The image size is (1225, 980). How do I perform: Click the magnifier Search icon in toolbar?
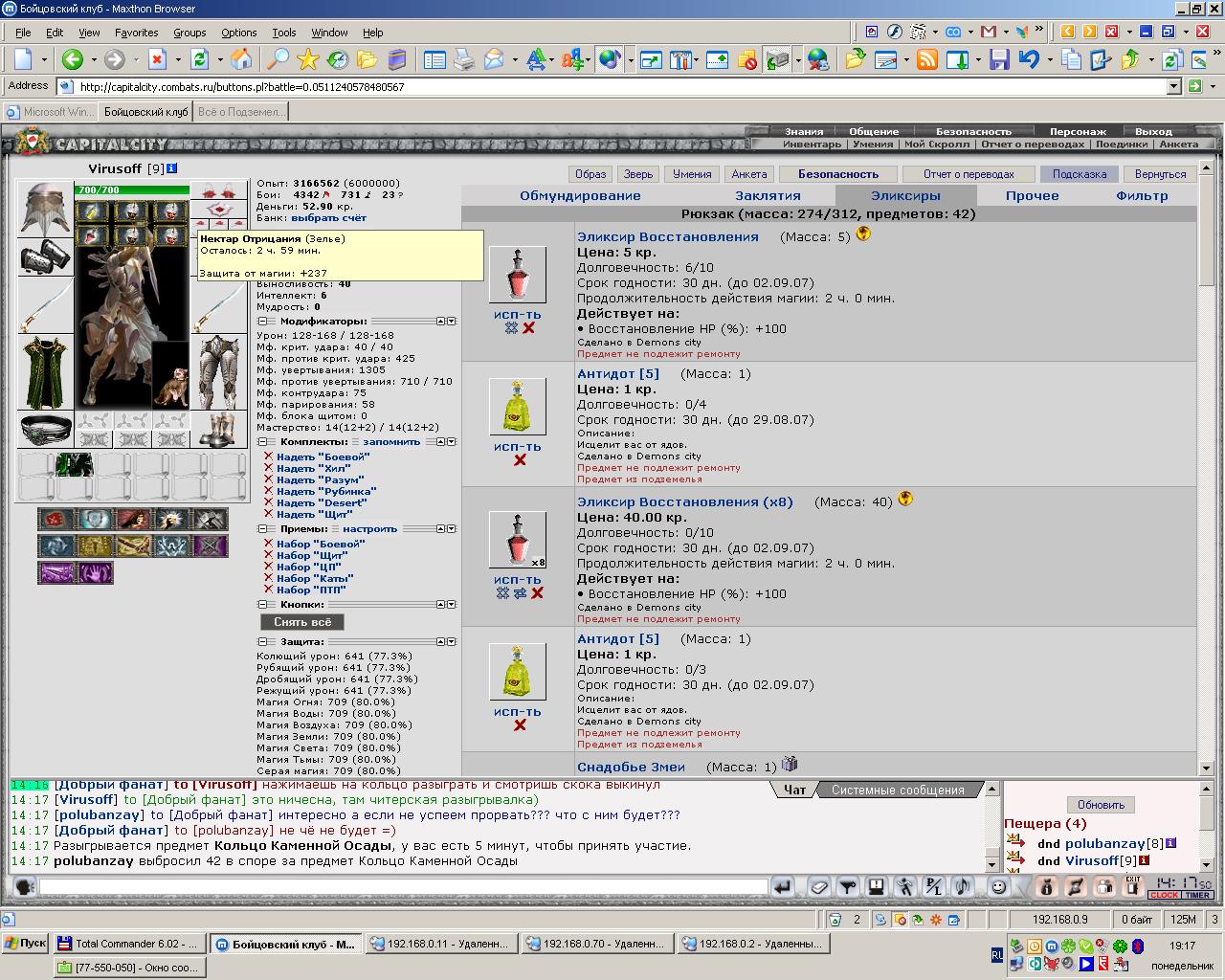tap(277, 60)
